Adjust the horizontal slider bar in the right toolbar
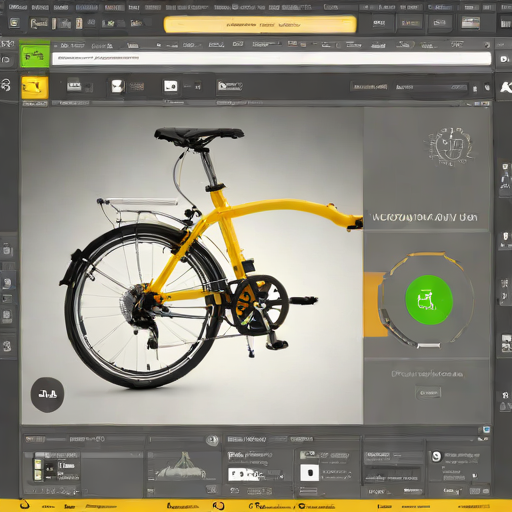The height and width of the screenshot is (512, 512). pyautogui.click(x=432, y=87)
